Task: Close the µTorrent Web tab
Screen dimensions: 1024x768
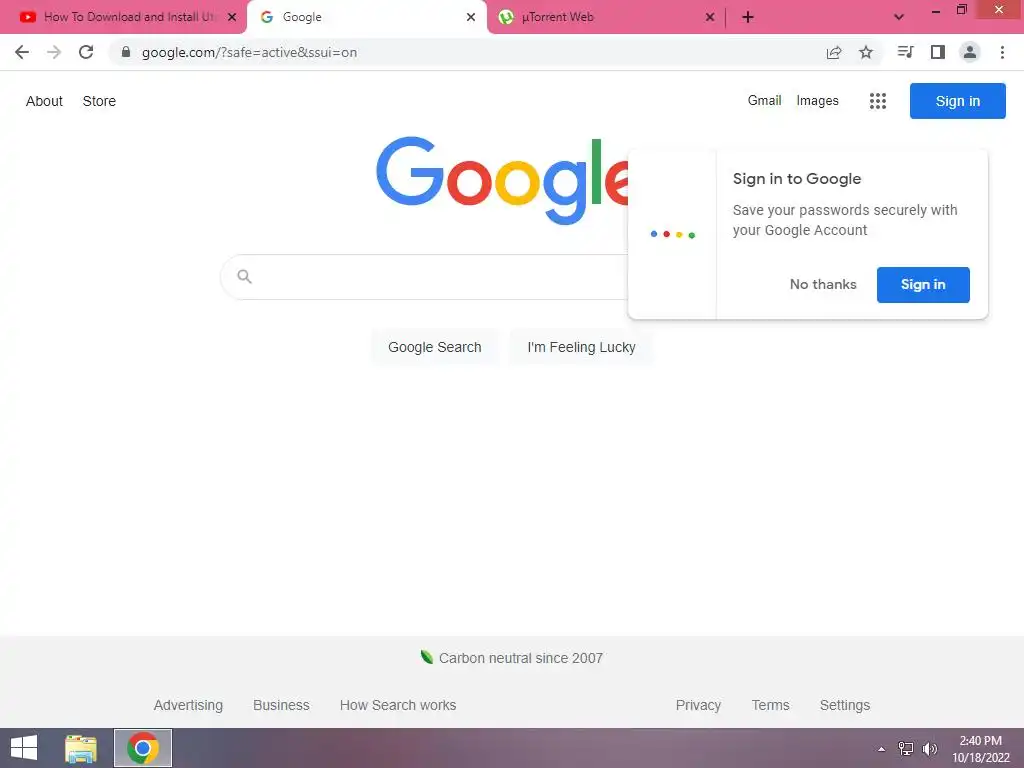Action: click(710, 17)
